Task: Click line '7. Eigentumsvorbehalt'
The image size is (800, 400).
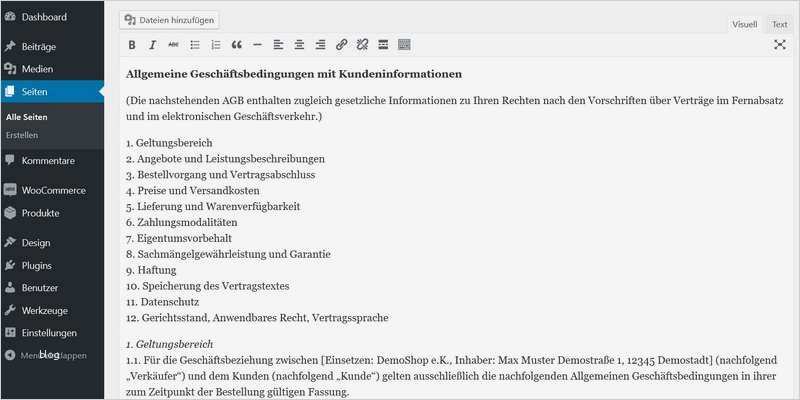Action: [x=179, y=238]
